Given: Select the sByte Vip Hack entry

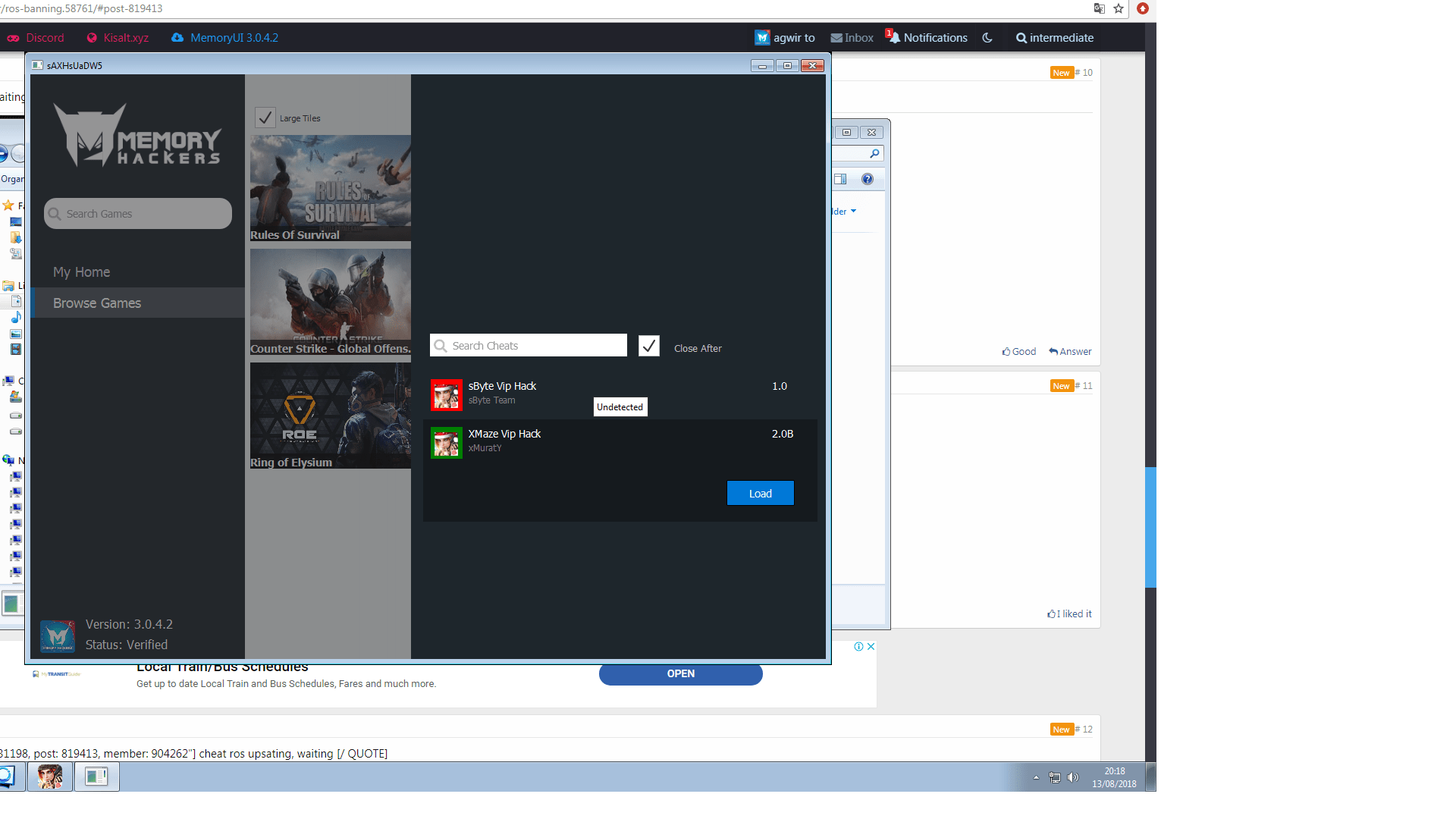Looking at the screenshot, I should [x=620, y=394].
